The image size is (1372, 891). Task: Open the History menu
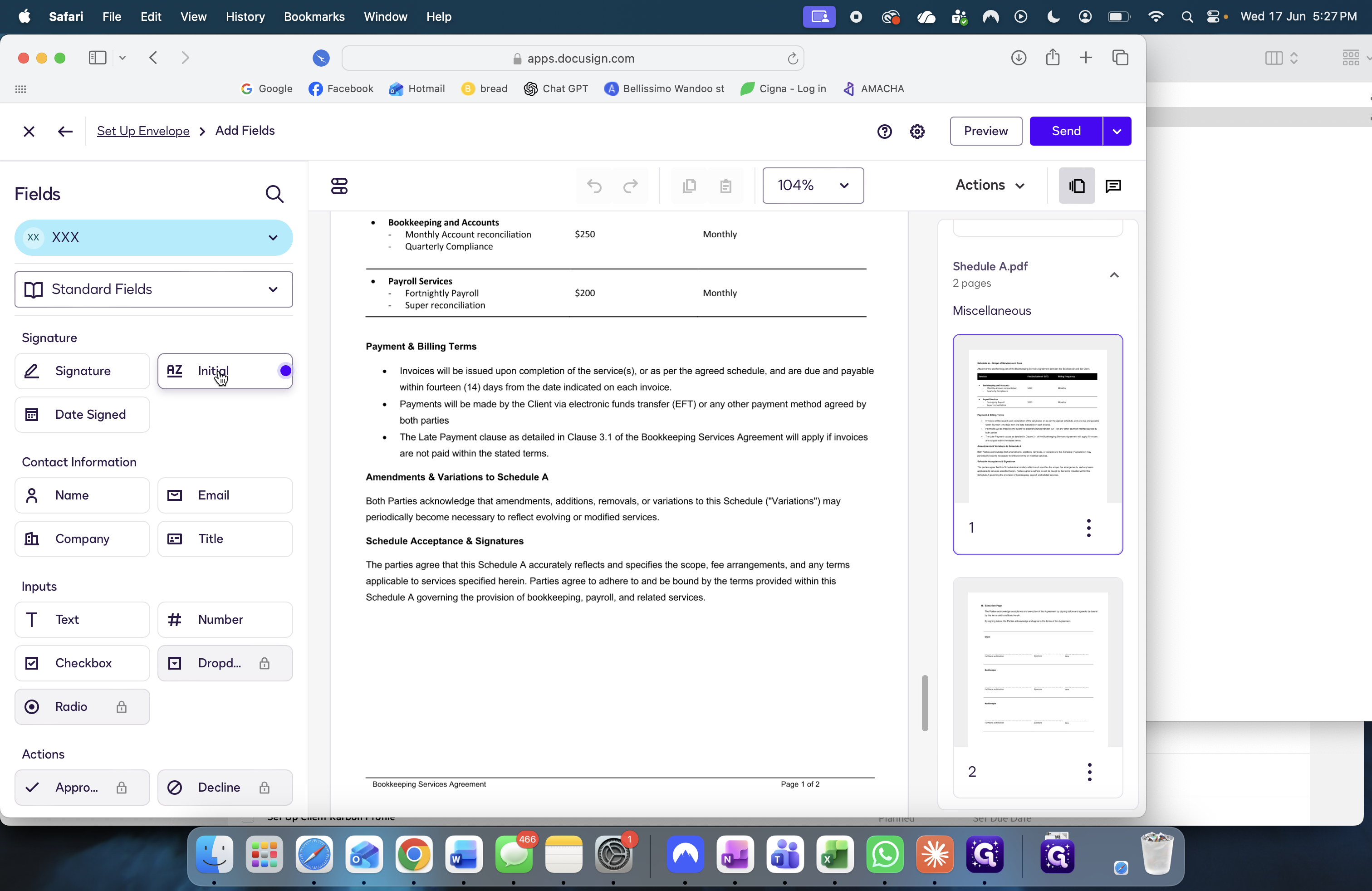coord(245,17)
